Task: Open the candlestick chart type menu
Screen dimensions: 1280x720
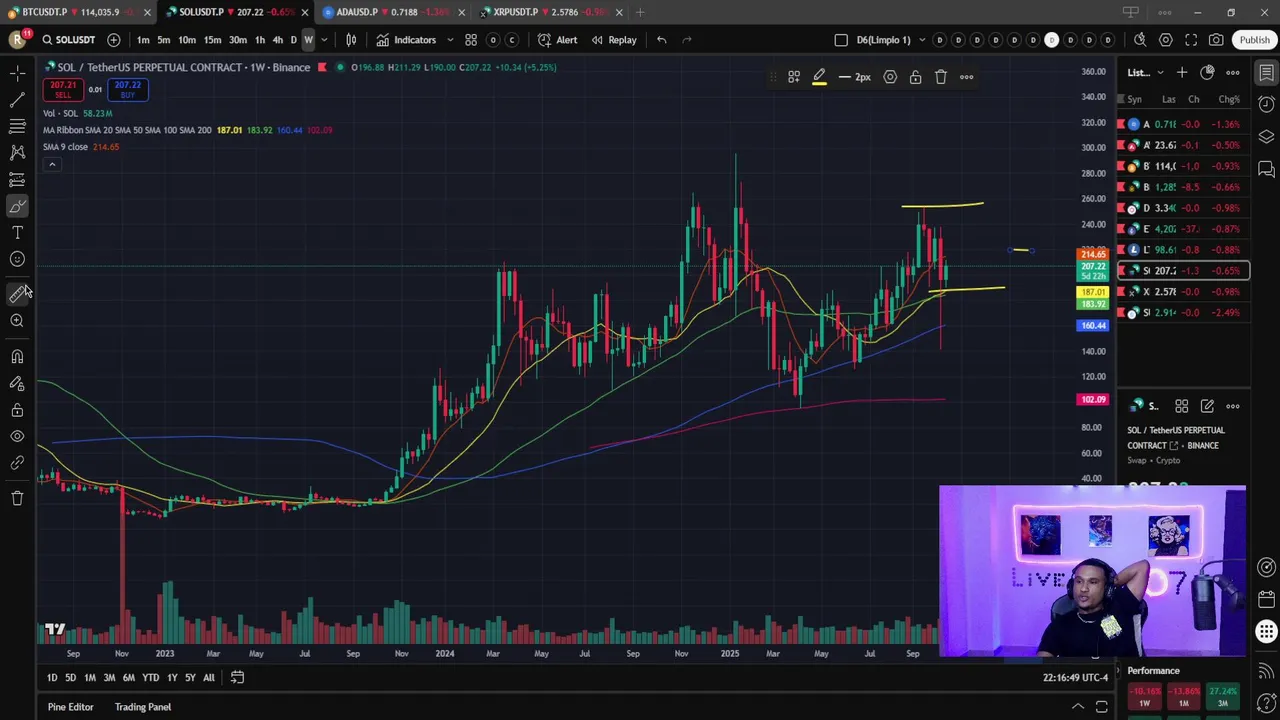Action: (x=351, y=40)
